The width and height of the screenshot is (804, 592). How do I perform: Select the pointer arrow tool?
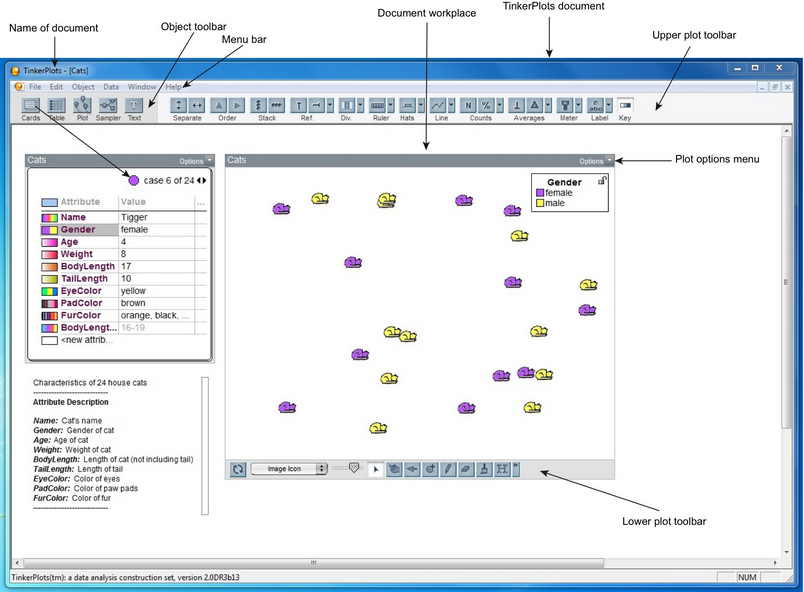tap(376, 469)
